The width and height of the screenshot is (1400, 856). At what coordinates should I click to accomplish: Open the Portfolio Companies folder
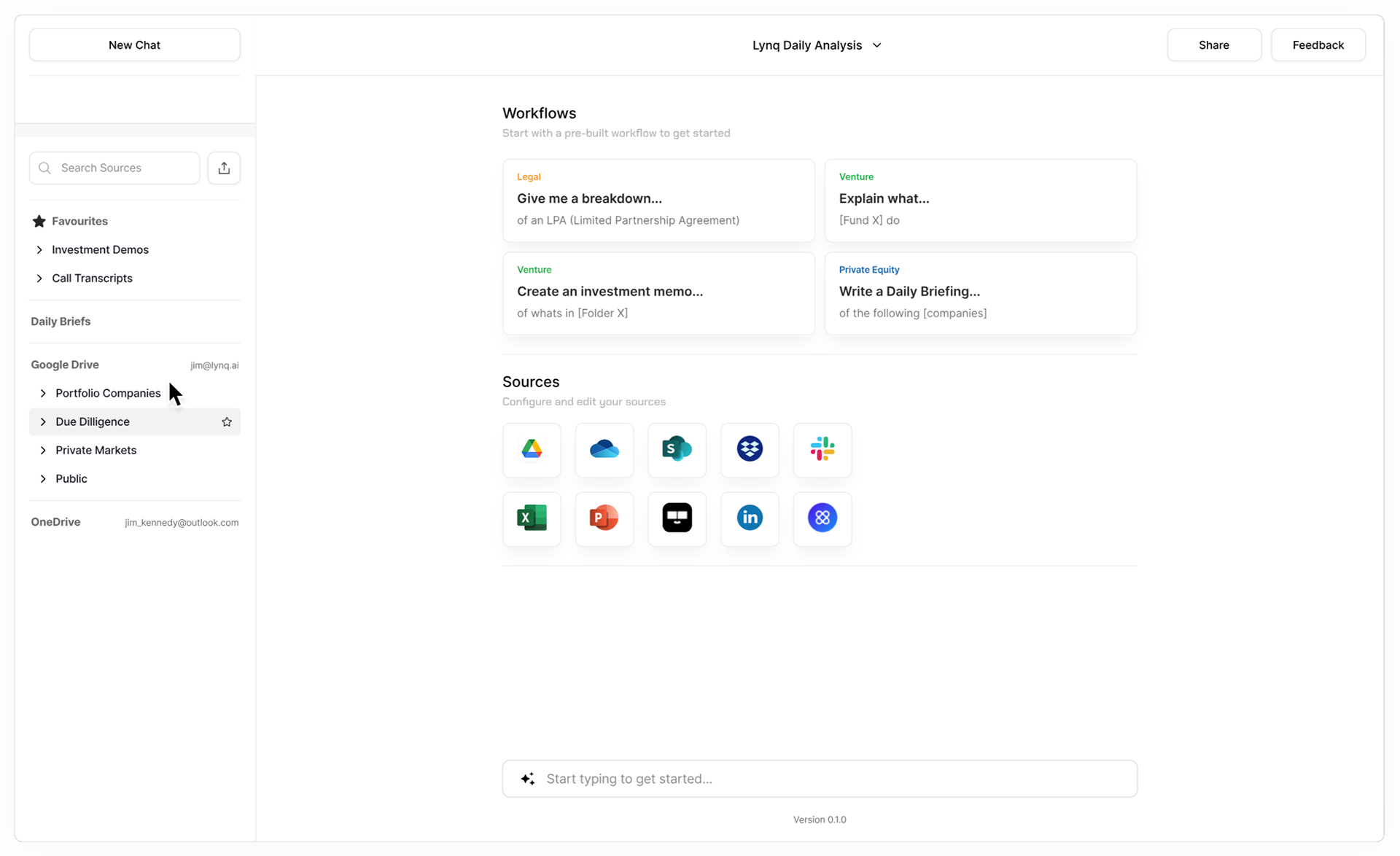click(x=108, y=393)
